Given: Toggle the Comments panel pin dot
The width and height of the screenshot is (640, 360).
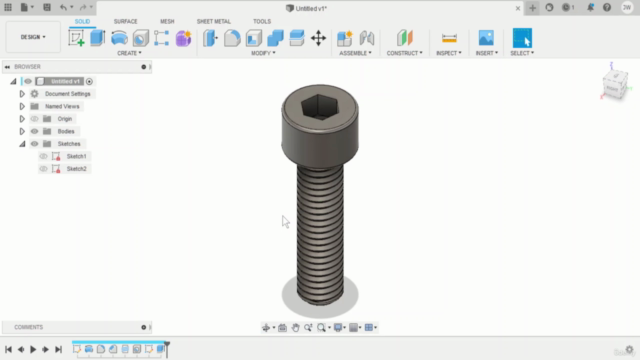Looking at the screenshot, I should tap(144, 327).
